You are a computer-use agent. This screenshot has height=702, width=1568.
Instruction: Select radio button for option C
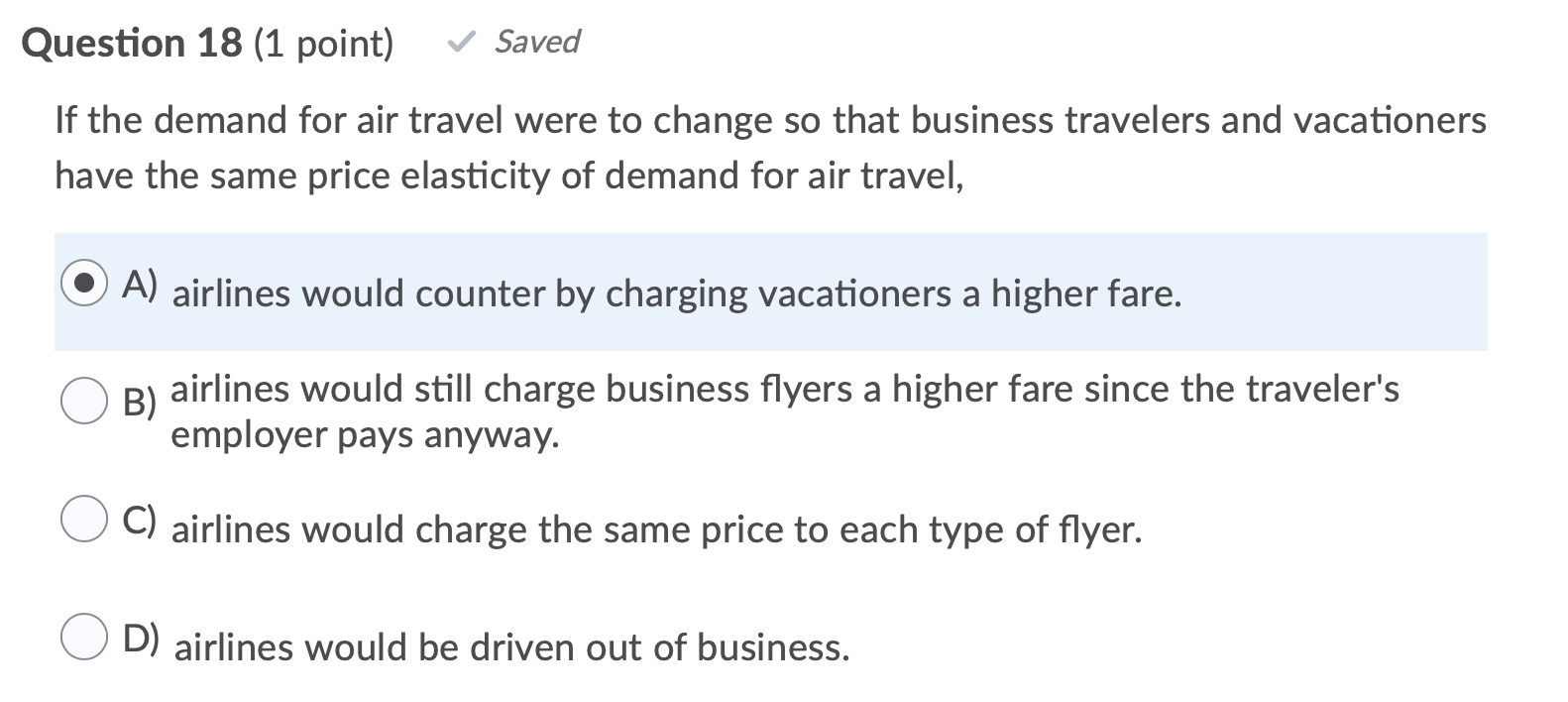pyautogui.click(x=85, y=518)
